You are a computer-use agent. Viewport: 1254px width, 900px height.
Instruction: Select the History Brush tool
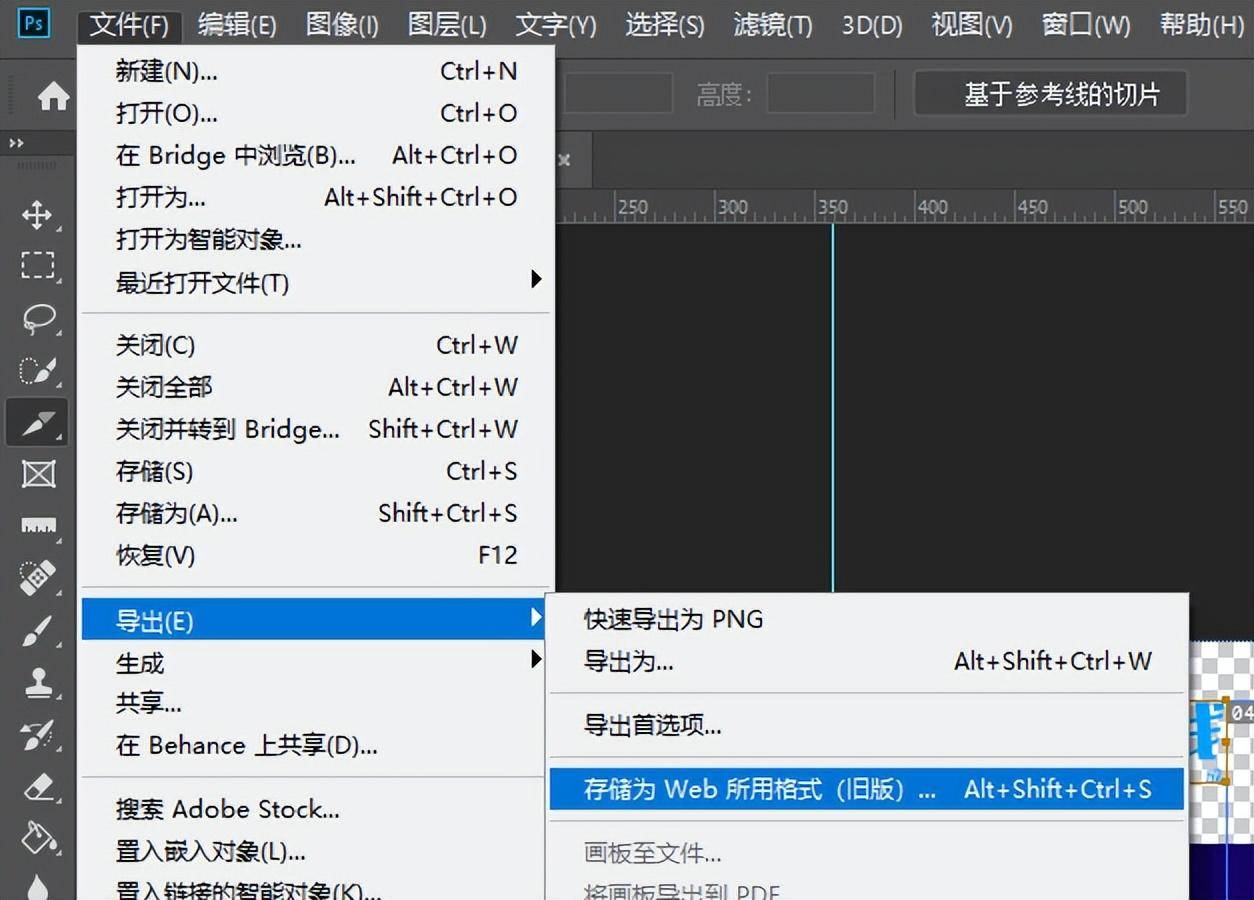pos(38,736)
